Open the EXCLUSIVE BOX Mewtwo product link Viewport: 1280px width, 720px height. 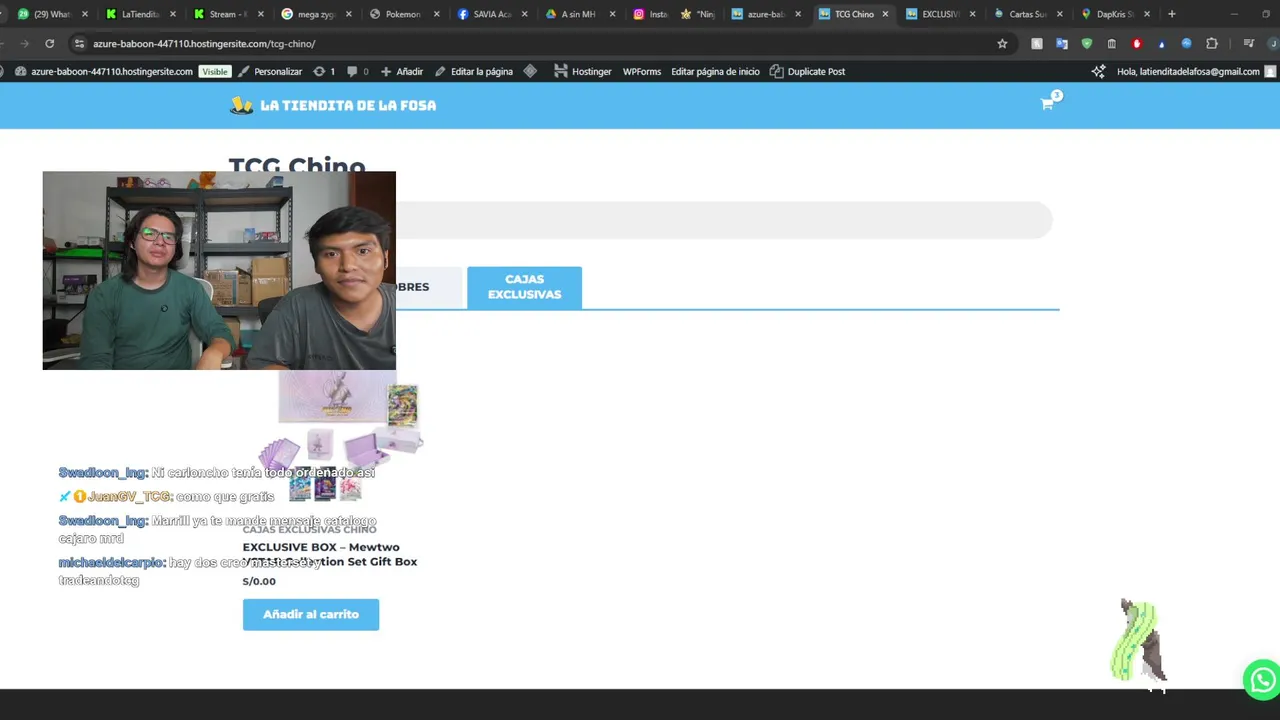click(330, 554)
